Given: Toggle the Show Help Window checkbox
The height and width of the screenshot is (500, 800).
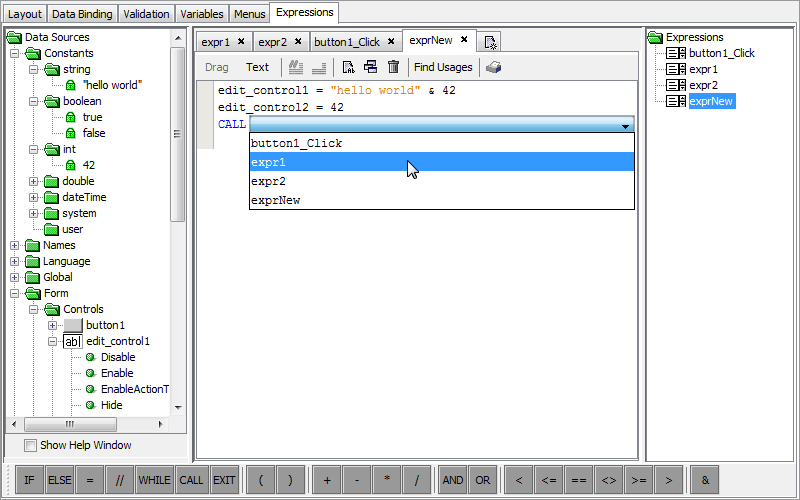Looking at the screenshot, I should [x=30, y=445].
